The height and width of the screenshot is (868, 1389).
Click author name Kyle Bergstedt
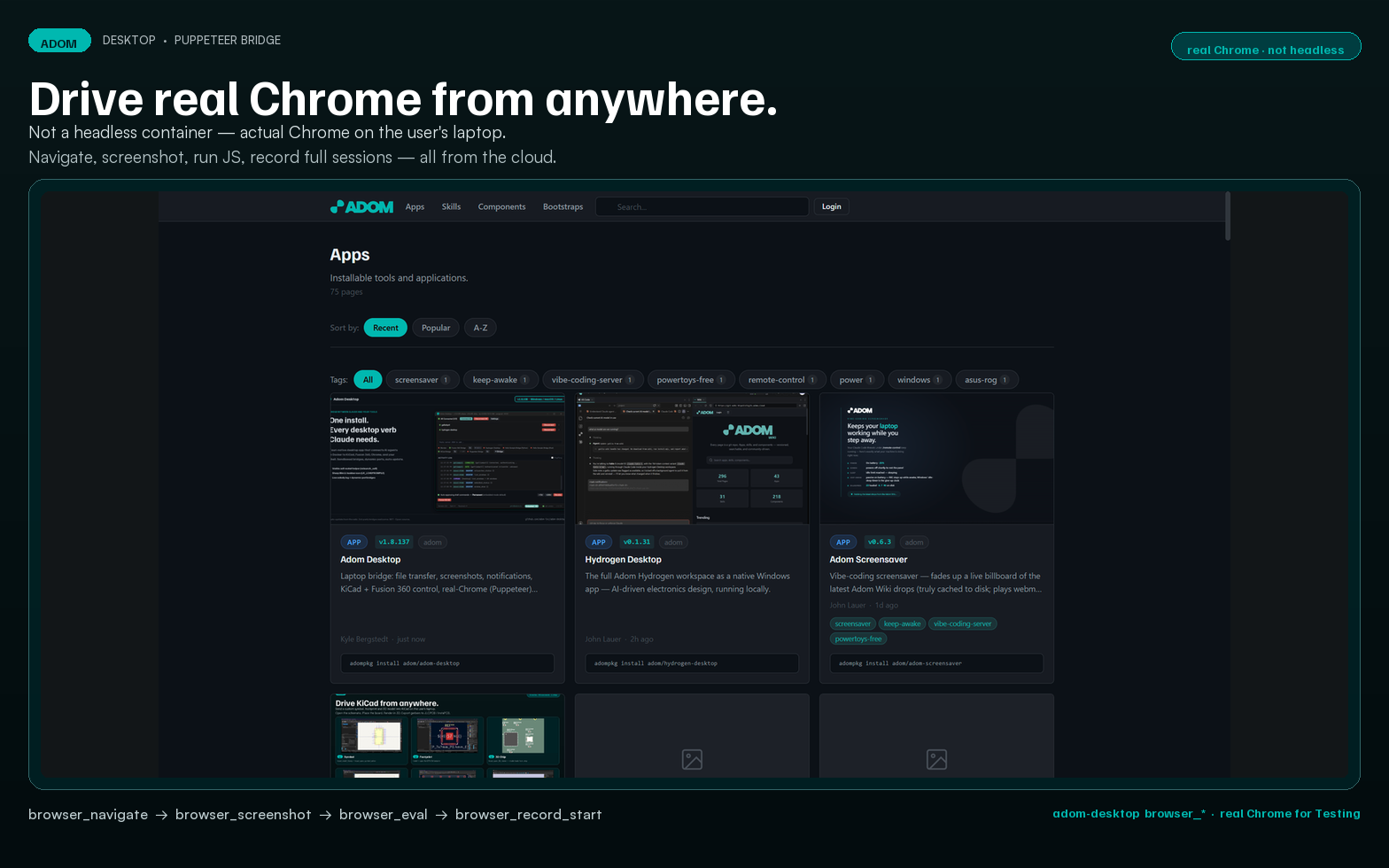pos(364,639)
